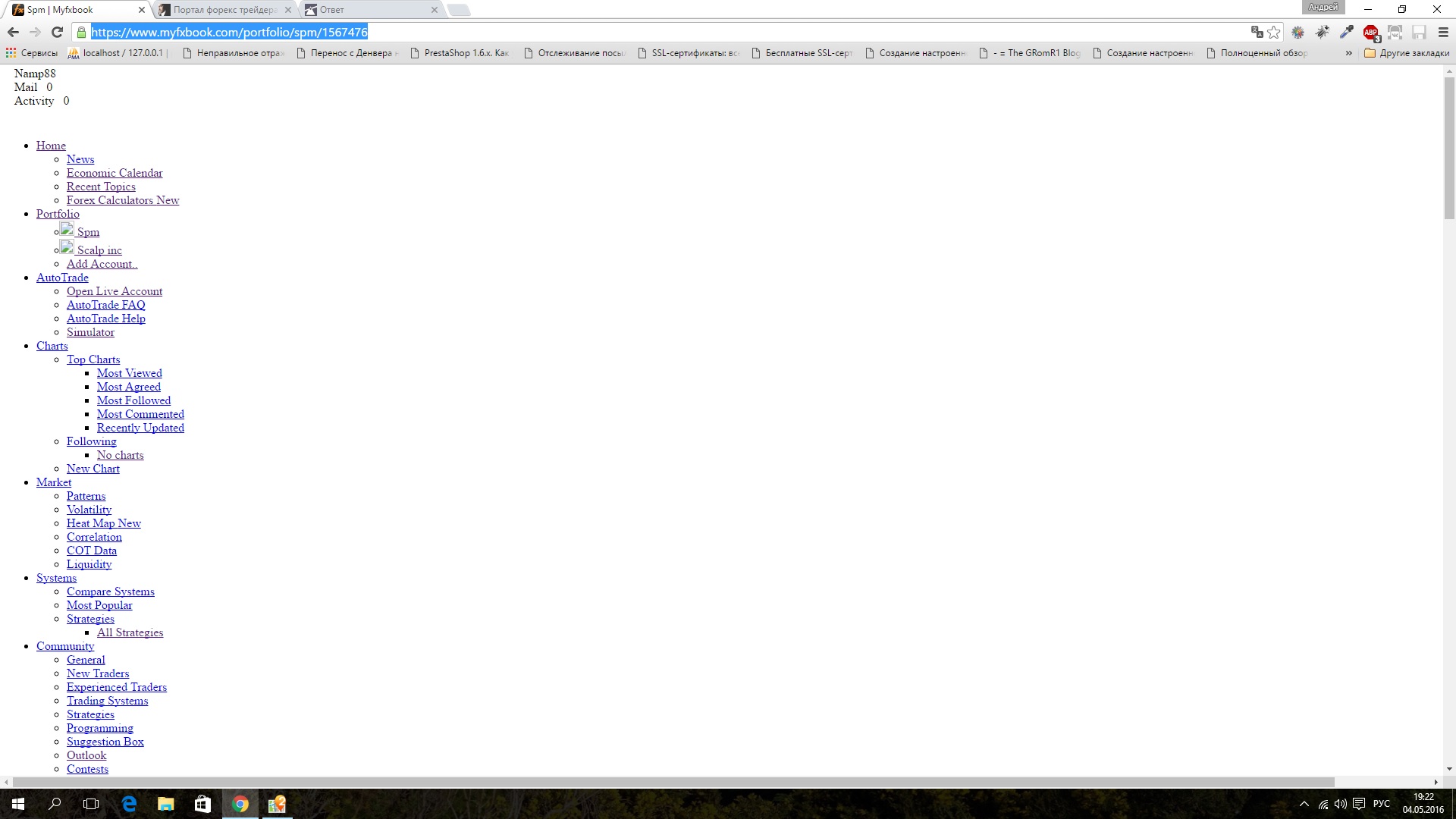The height and width of the screenshot is (819, 1456).
Task: Open Experienced Traders community link
Action: pyautogui.click(x=117, y=687)
